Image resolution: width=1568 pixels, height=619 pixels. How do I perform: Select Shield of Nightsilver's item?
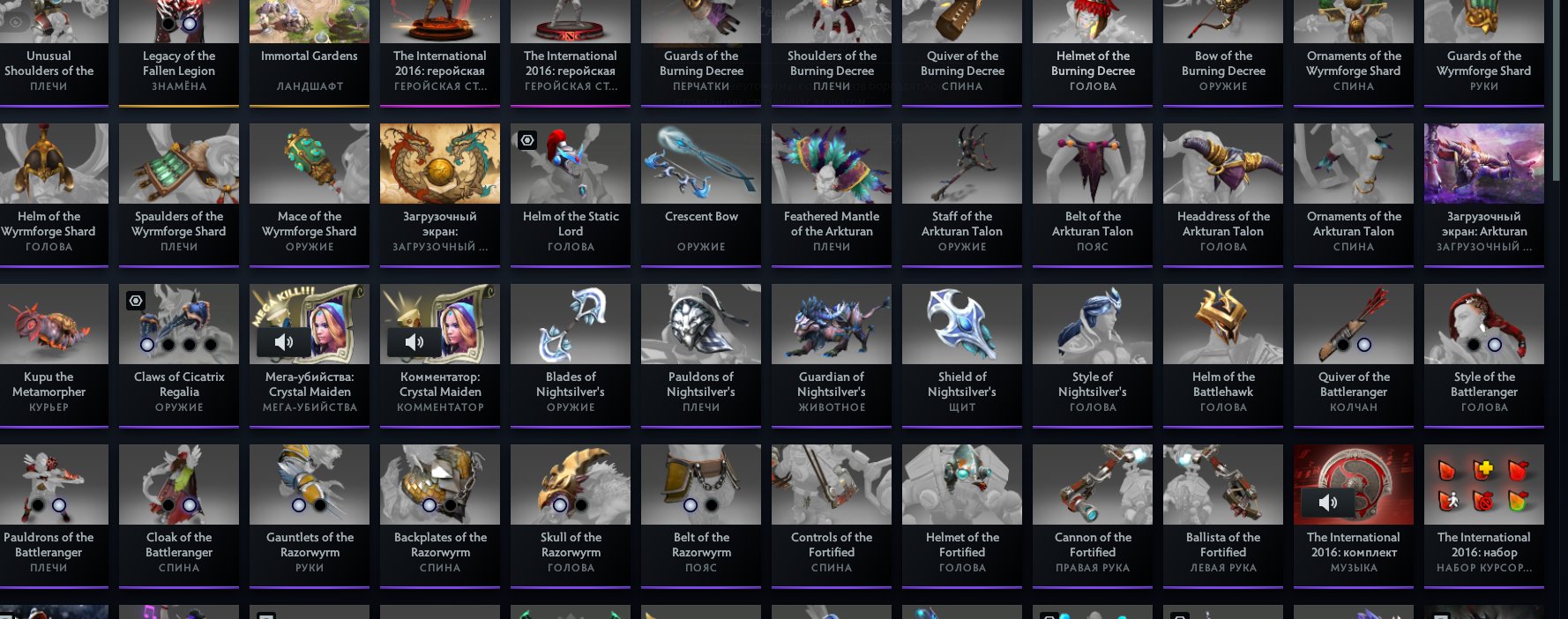[x=962, y=354]
